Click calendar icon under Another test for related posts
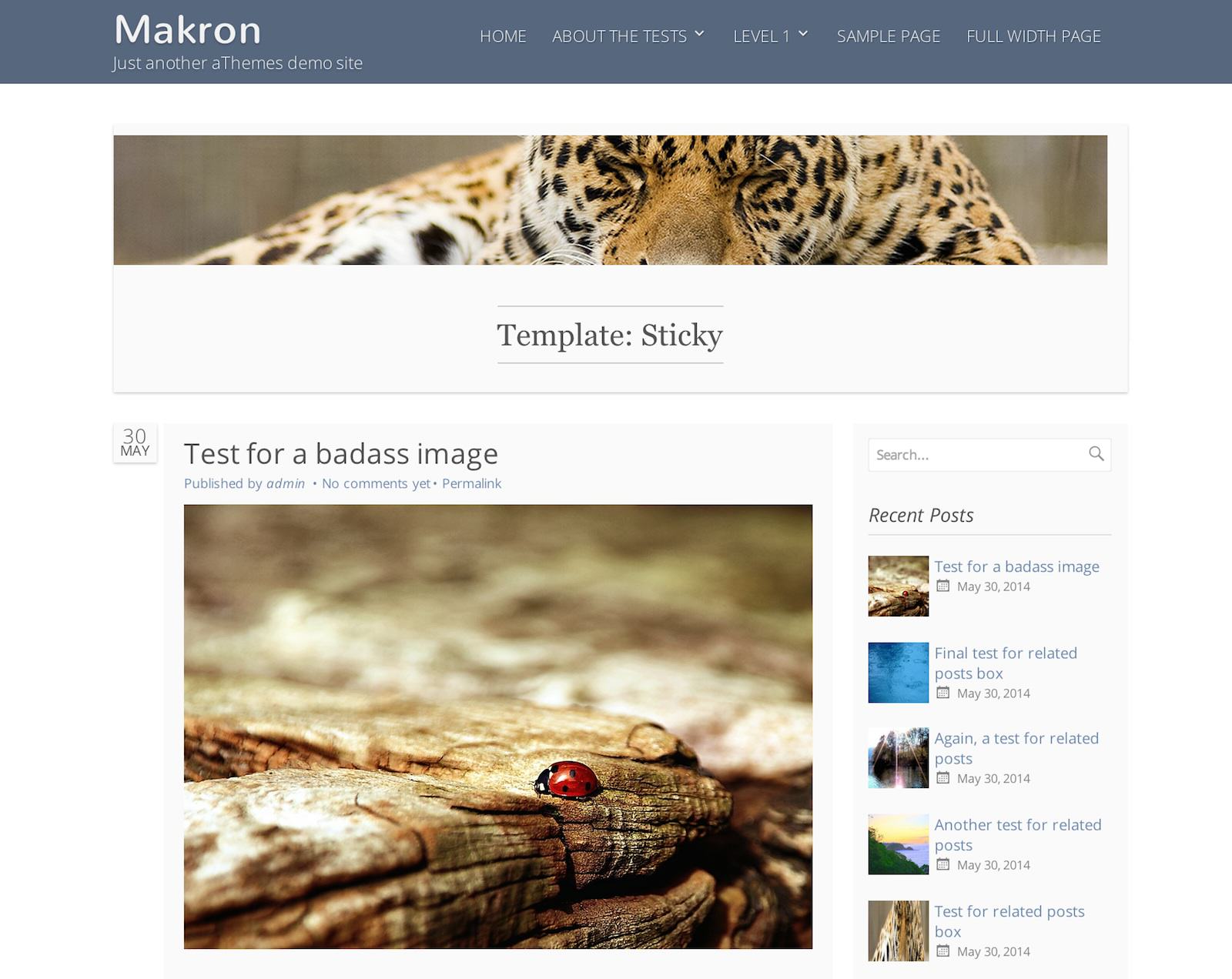1232x979 pixels. (x=943, y=864)
